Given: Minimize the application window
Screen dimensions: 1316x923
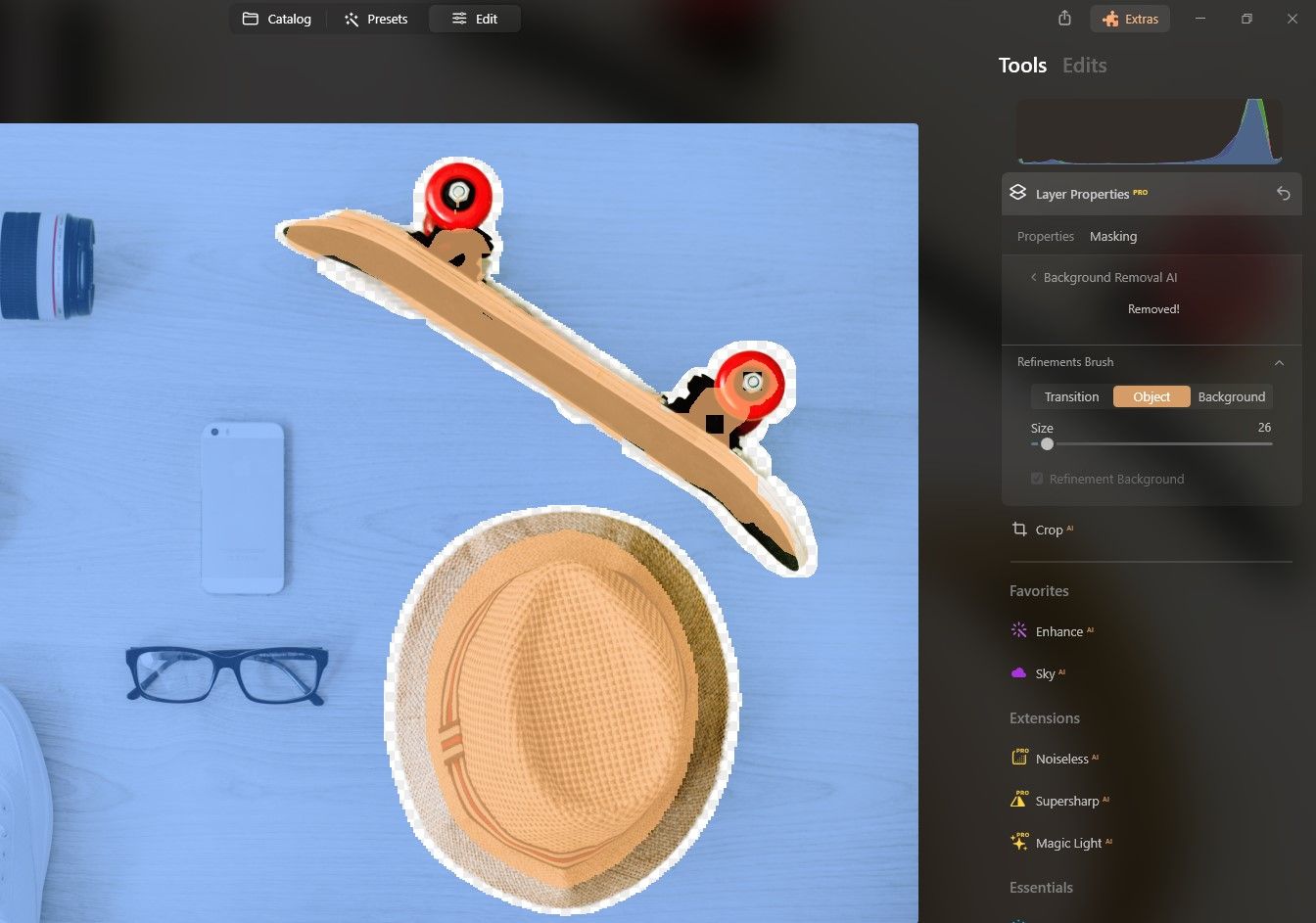Looking at the screenshot, I should pos(1200,19).
